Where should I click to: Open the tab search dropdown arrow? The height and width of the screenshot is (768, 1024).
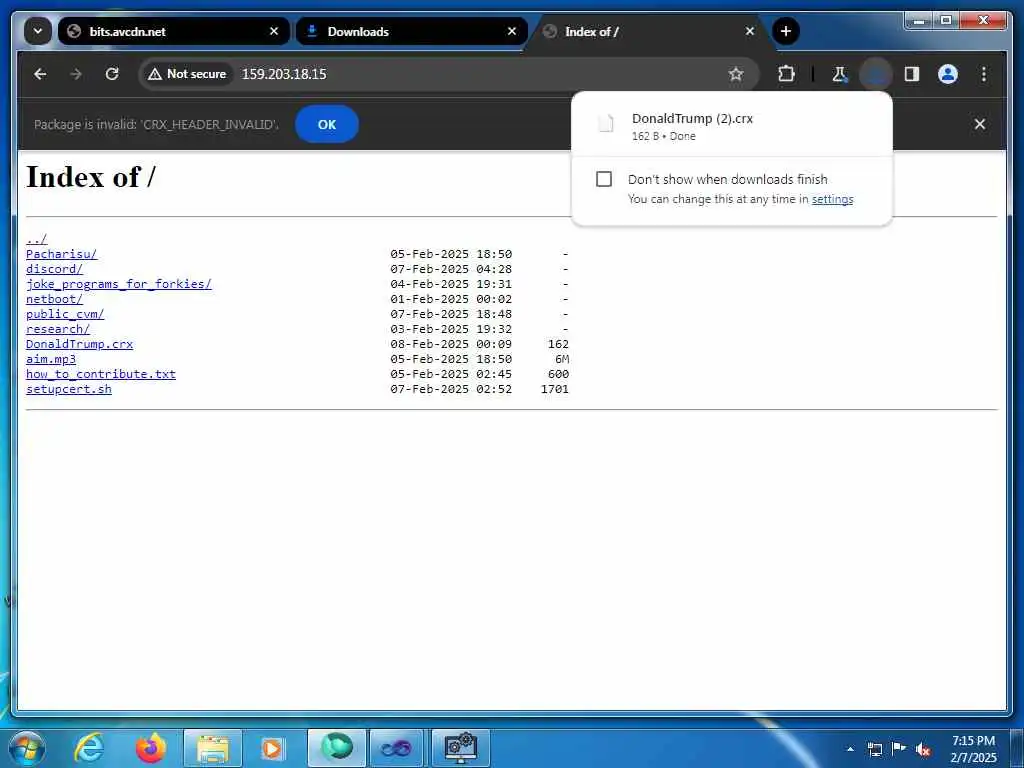pos(38,31)
